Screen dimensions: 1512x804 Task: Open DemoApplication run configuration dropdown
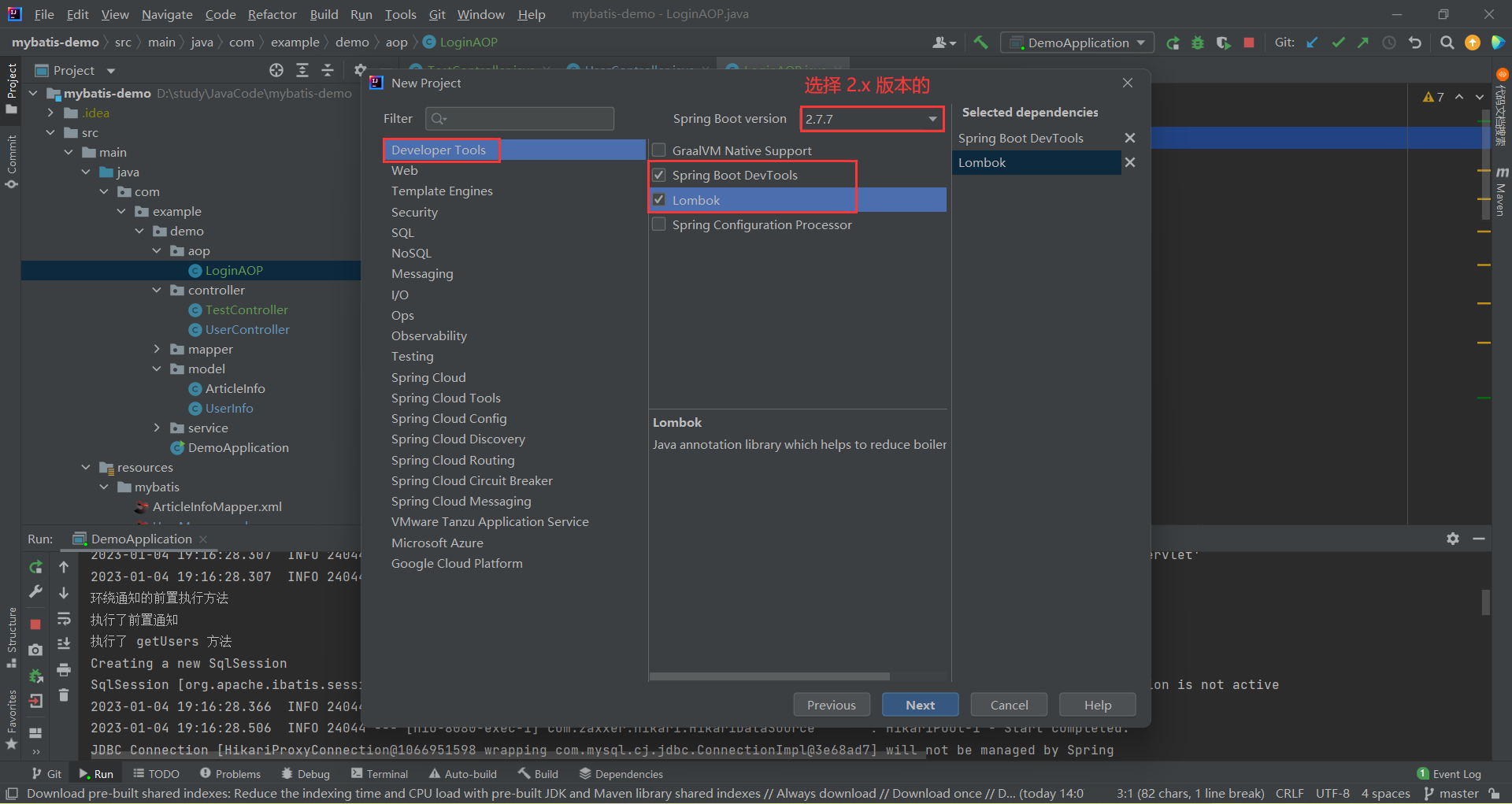click(x=1077, y=43)
